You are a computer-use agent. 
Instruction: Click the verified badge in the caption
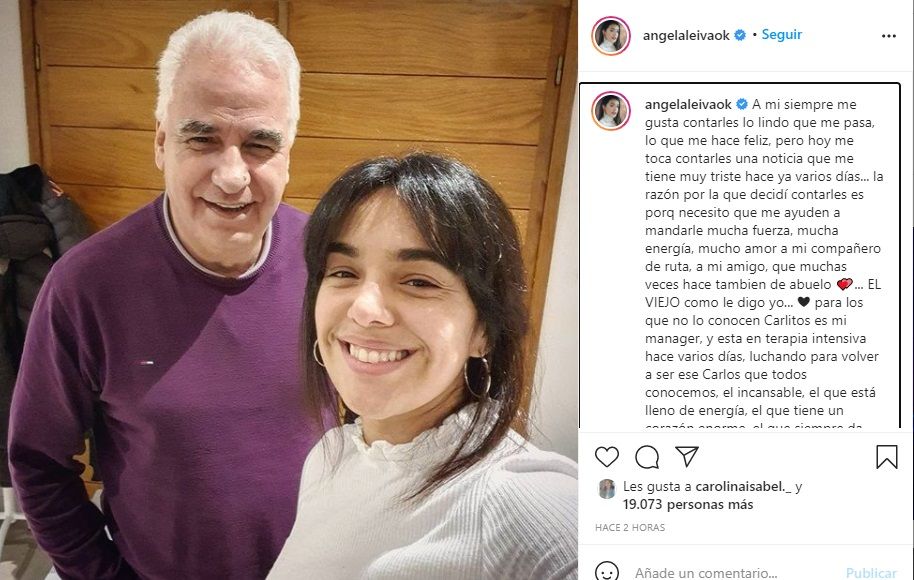point(741,104)
